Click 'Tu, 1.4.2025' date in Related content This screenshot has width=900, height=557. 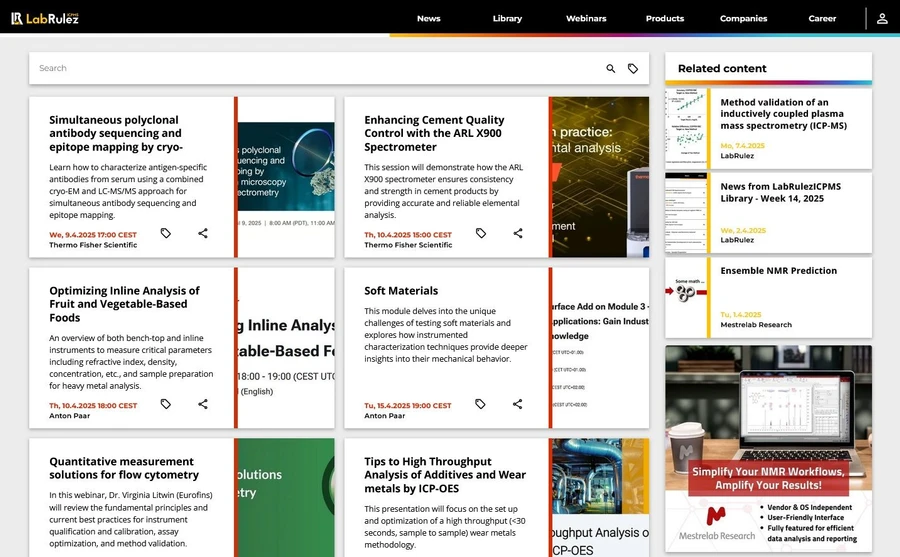740,315
